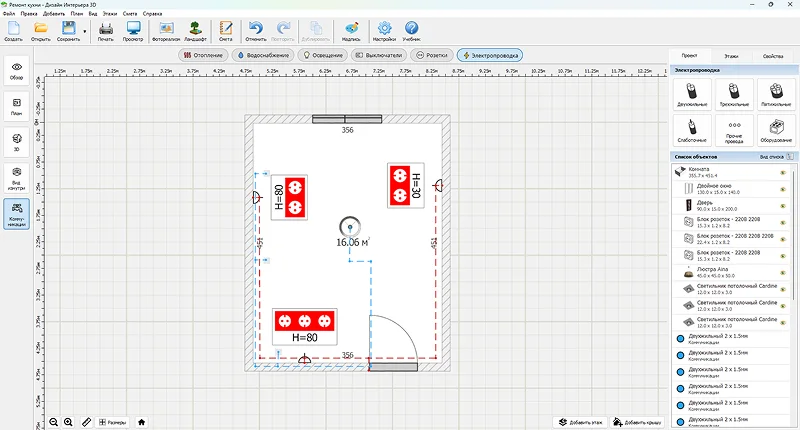Select the Выключатели layer button

(379, 55)
